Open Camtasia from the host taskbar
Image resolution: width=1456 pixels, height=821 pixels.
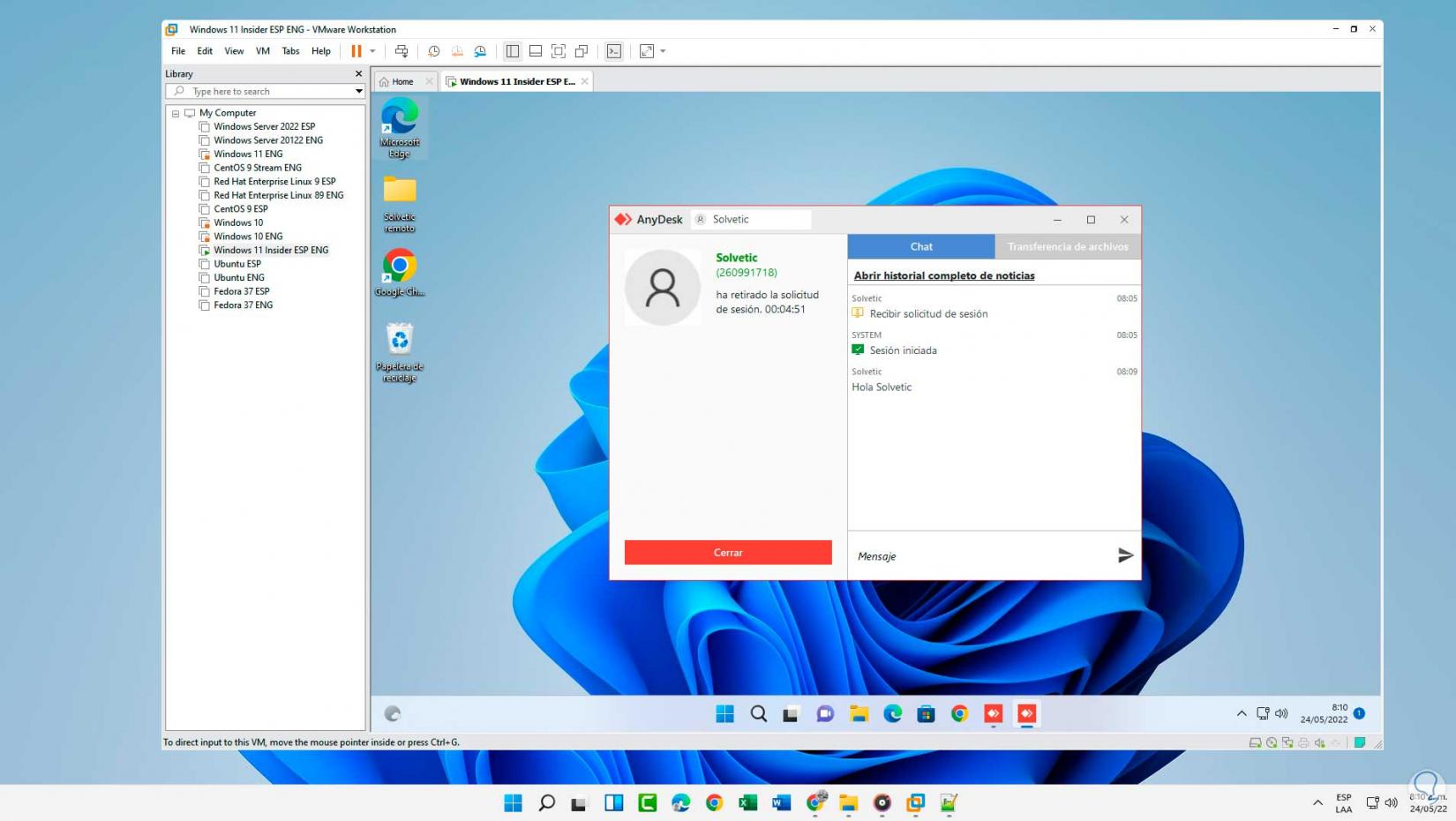point(647,802)
